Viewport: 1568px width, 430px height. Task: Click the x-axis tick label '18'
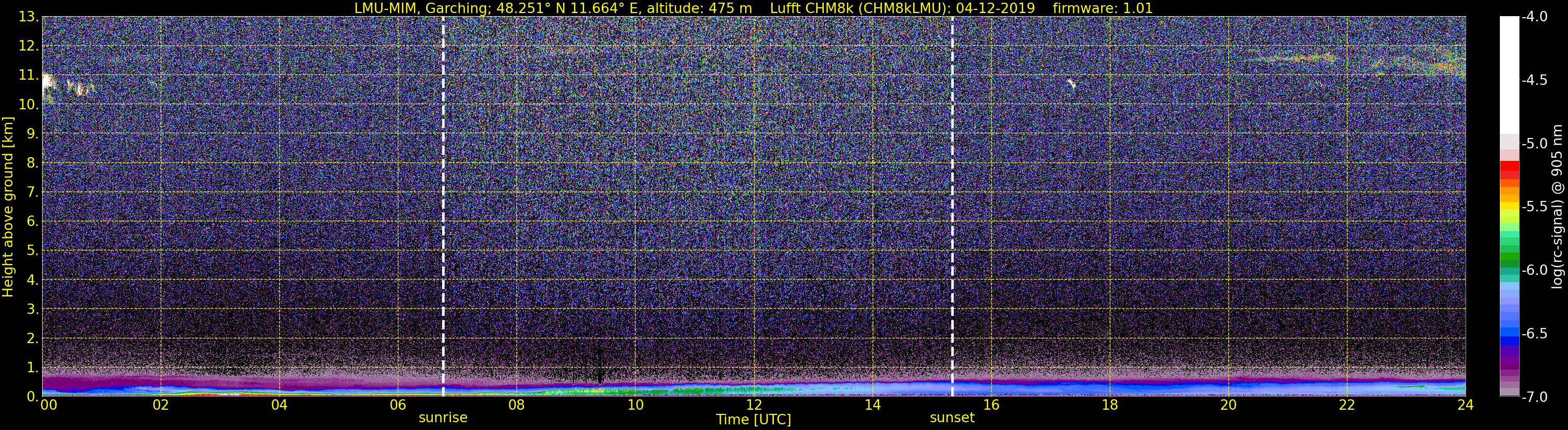click(x=1110, y=405)
